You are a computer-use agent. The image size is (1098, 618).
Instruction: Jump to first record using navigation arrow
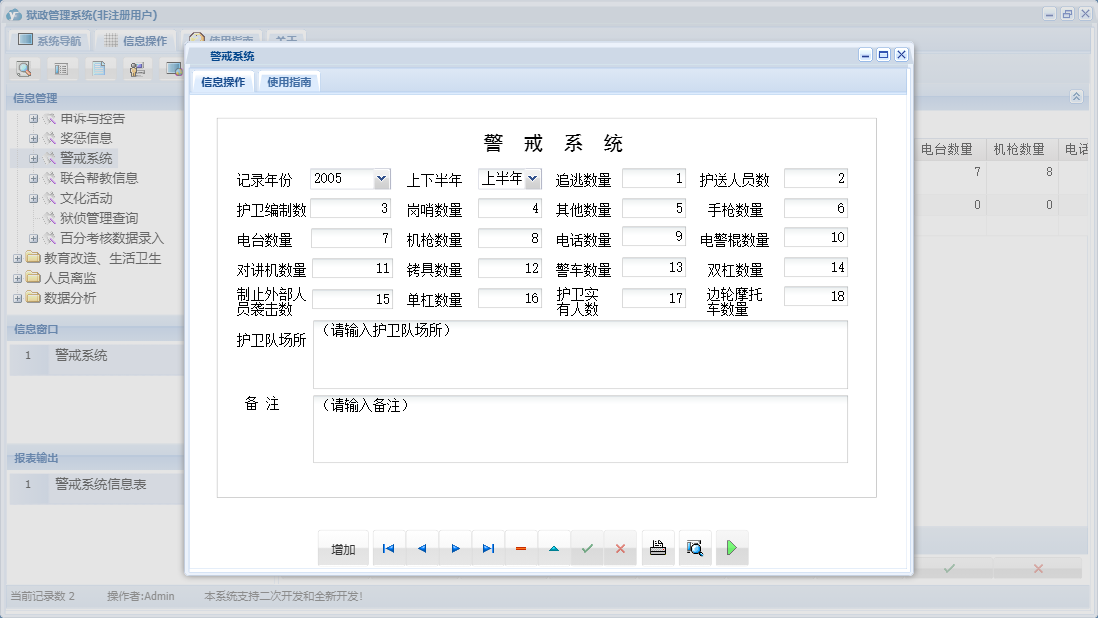(388, 548)
